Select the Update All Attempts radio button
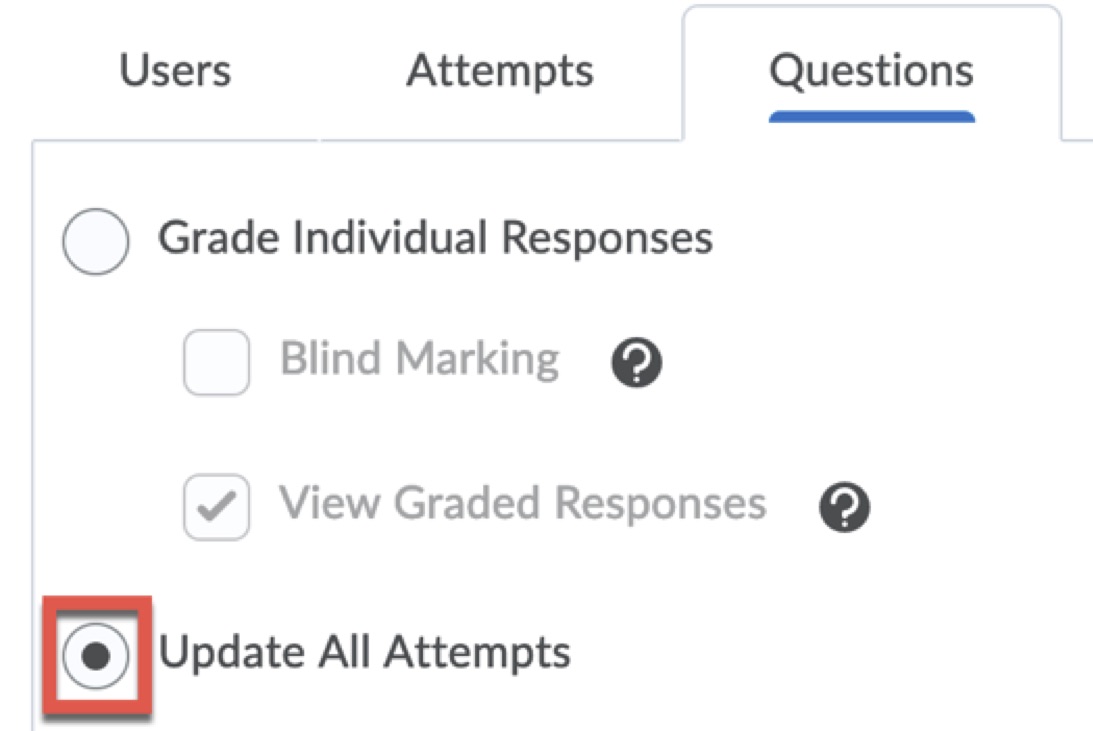The image size is (1093, 731). click(95, 656)
